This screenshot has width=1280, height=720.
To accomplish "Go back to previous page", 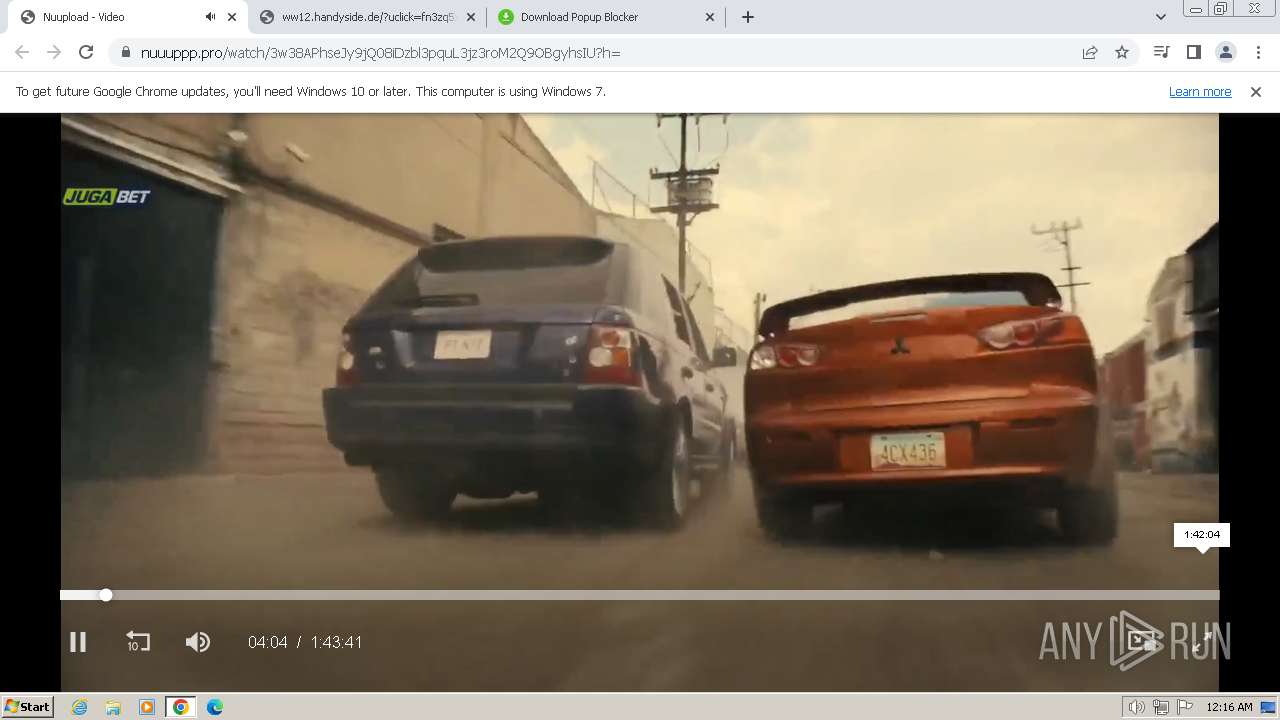I will [x=22, y=52].
